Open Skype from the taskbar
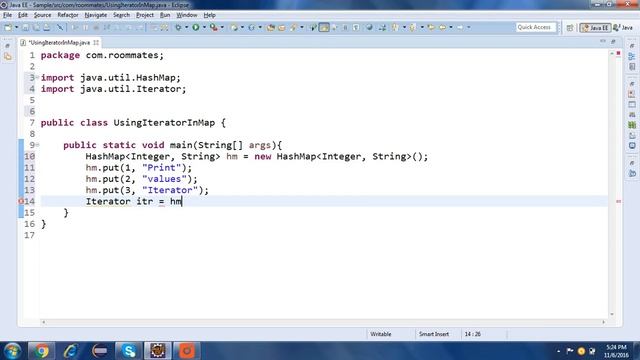This screenshot has height=360, width=640. [129, 351]
